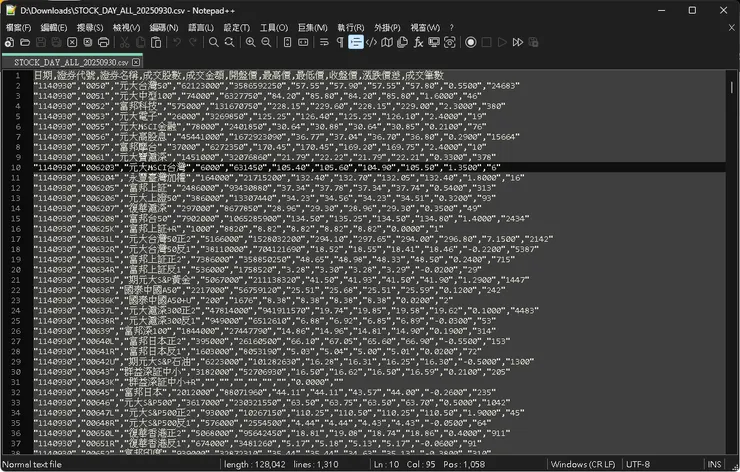740x472 pixels.
Task: Click the Redo arrow icon
Action: [x=193, y=42]
